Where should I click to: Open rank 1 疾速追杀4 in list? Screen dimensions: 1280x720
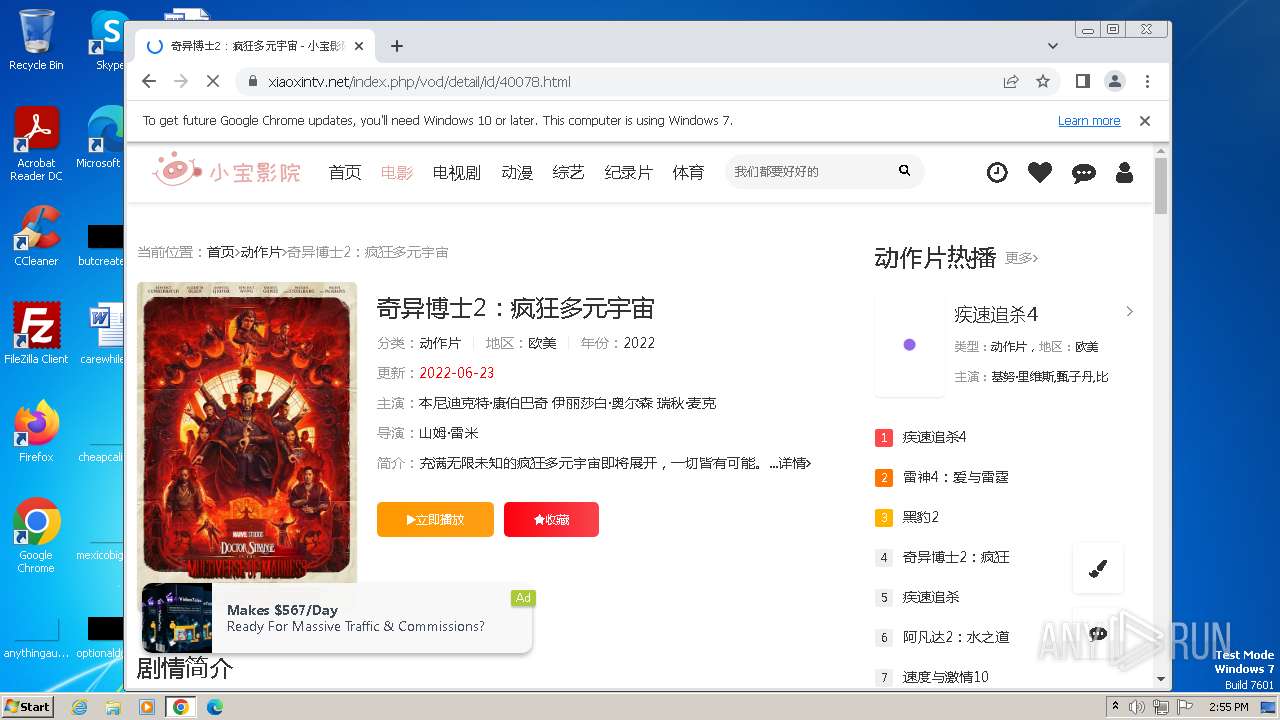click(934, 437)
